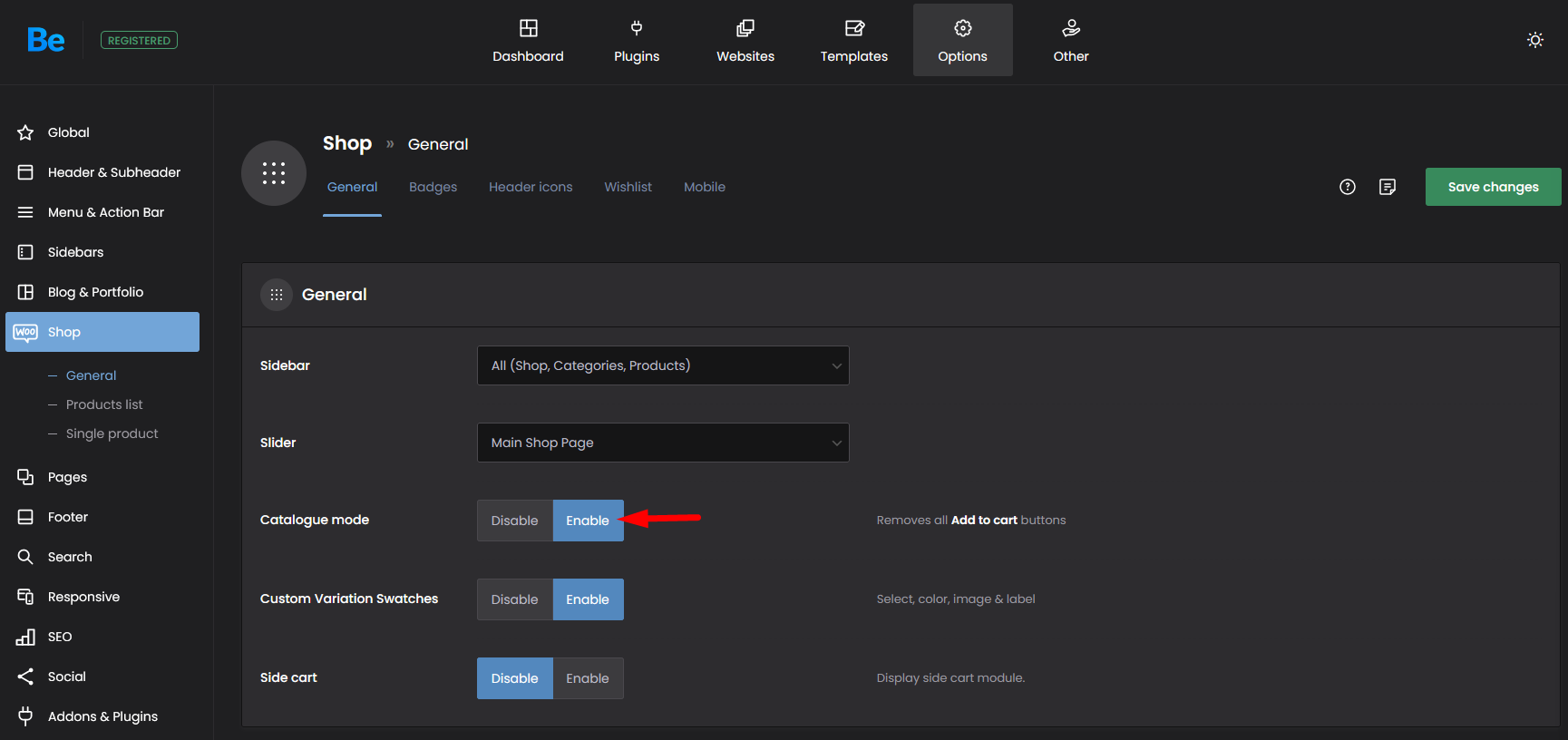Click the 'Blog & Portfolio' label

(x=95, y=292)
